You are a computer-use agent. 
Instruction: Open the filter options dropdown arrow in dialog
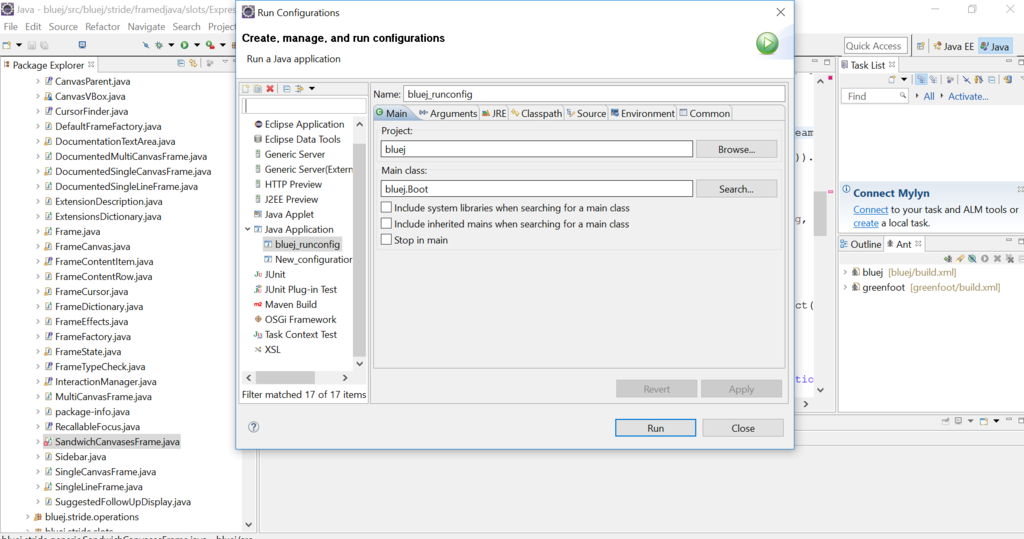(312, 89)
